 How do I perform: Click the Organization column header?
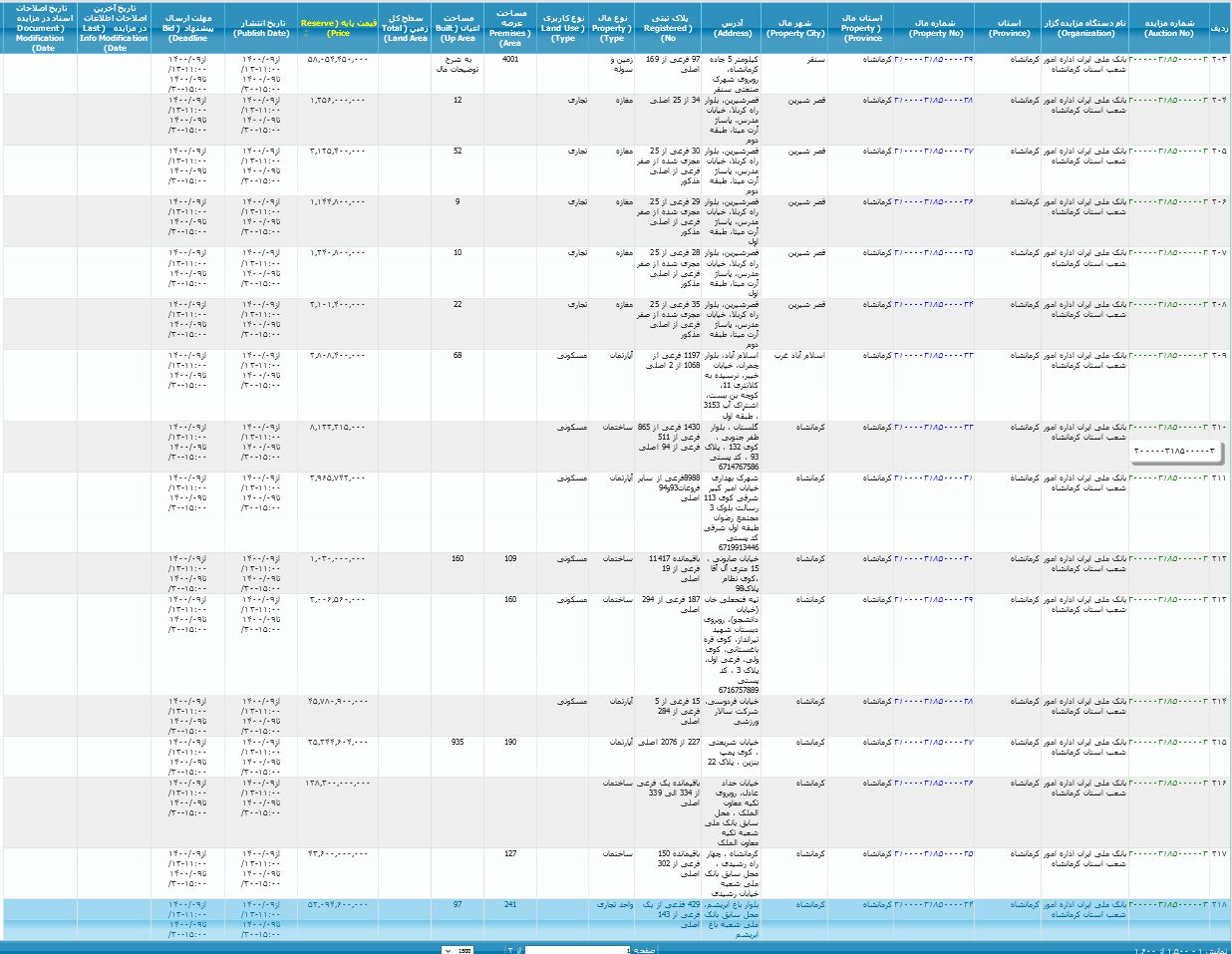click(1085, 28)
